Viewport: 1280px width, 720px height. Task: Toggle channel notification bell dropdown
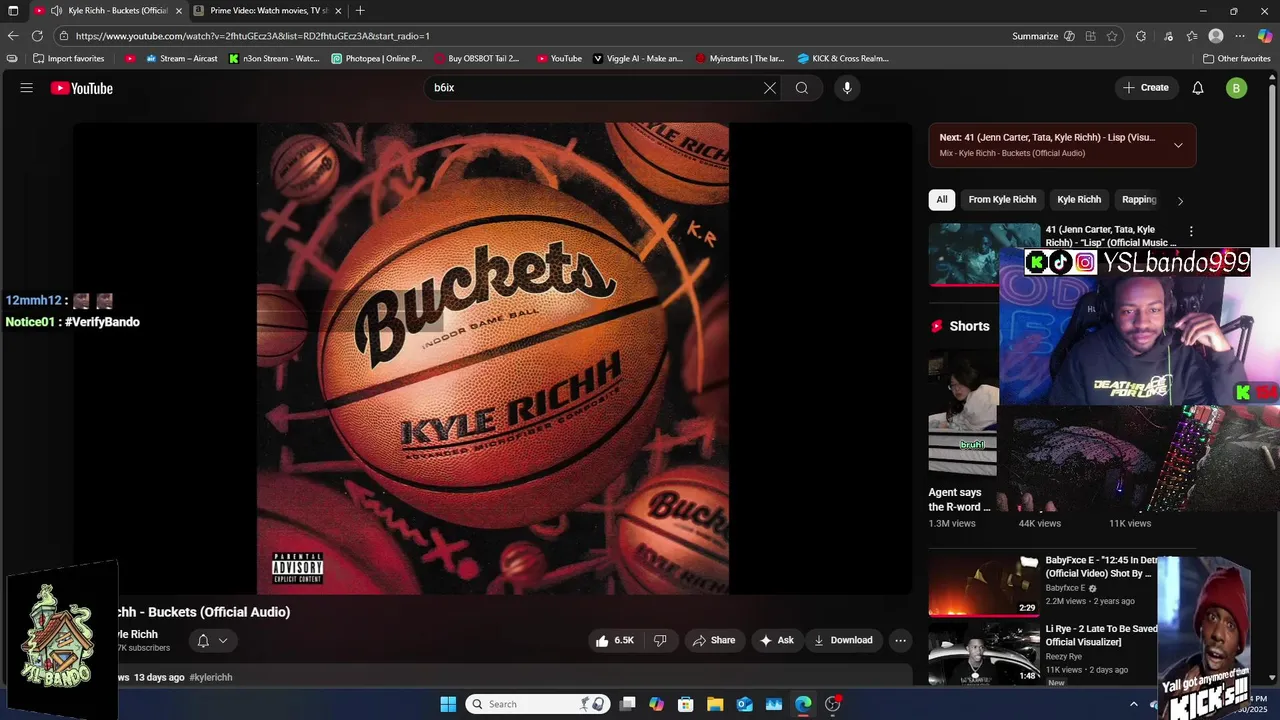212,641
